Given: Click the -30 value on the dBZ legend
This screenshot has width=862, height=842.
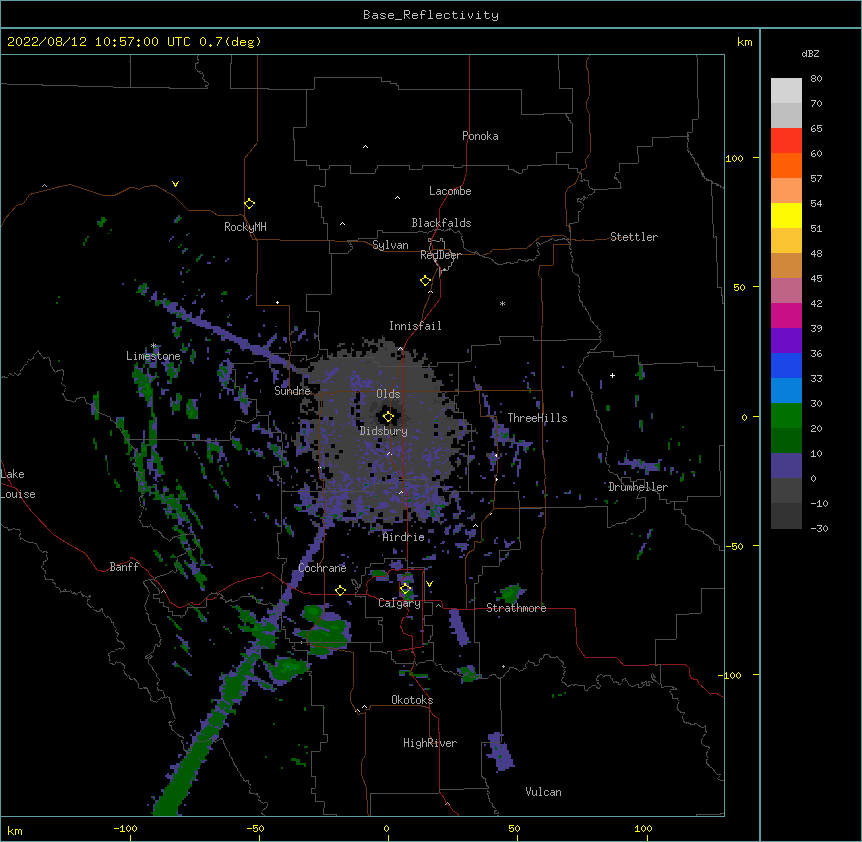Looking at the screenshot, I should [820, 528].
